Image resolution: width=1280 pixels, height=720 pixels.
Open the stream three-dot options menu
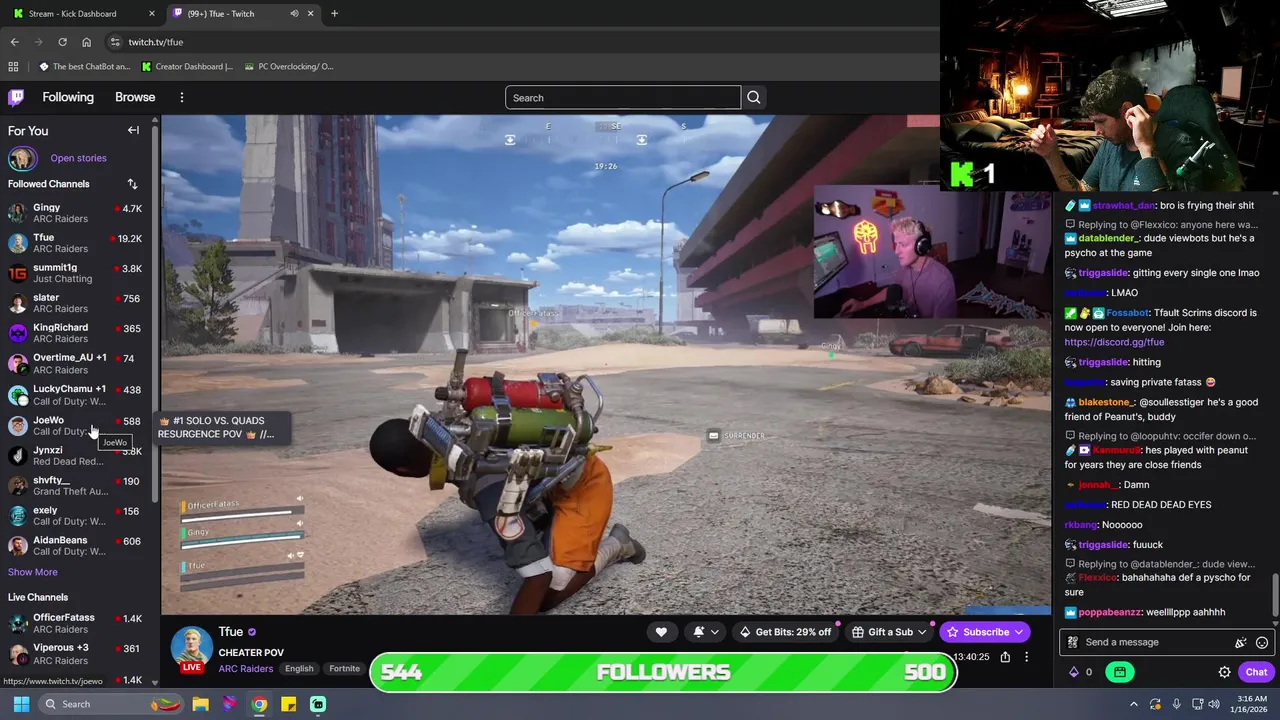pos(1026,657)
